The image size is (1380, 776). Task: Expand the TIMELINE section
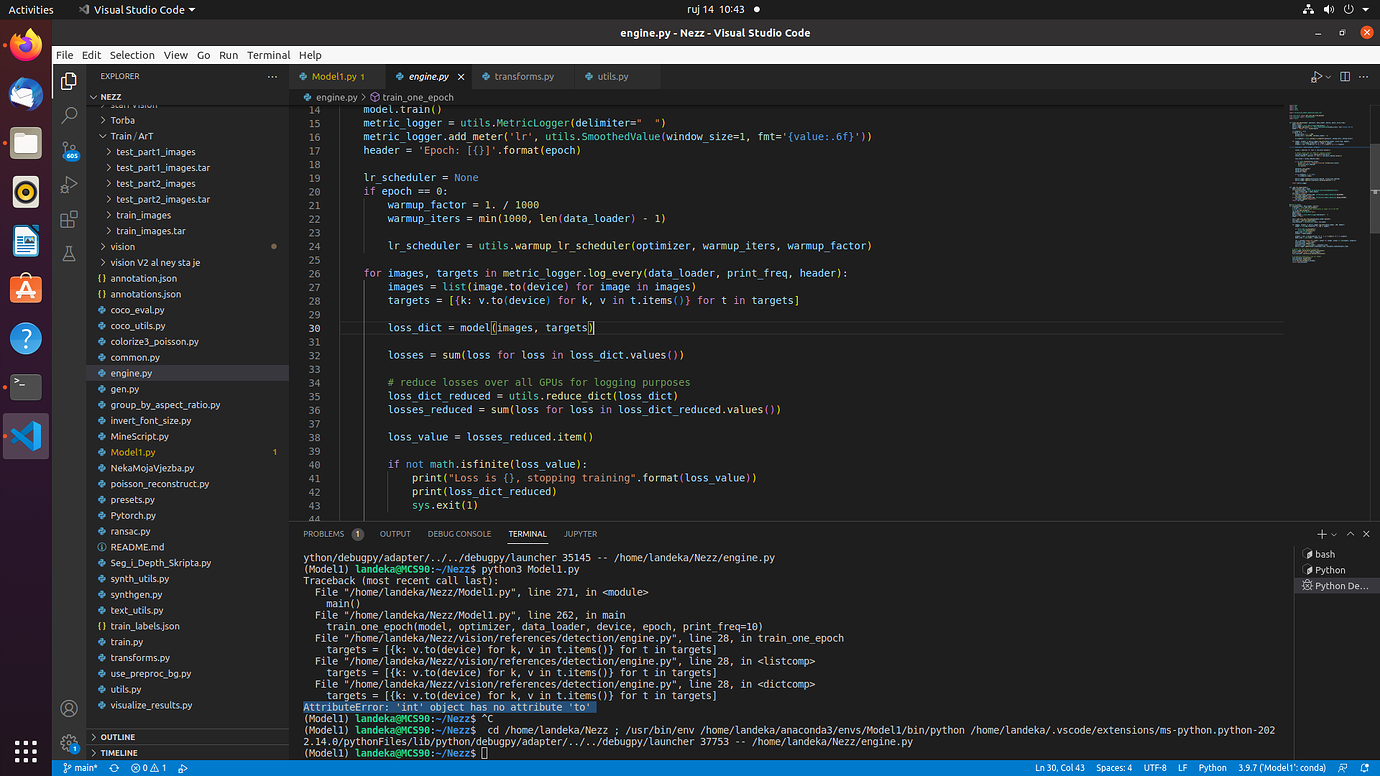click(x=119, y=753)
